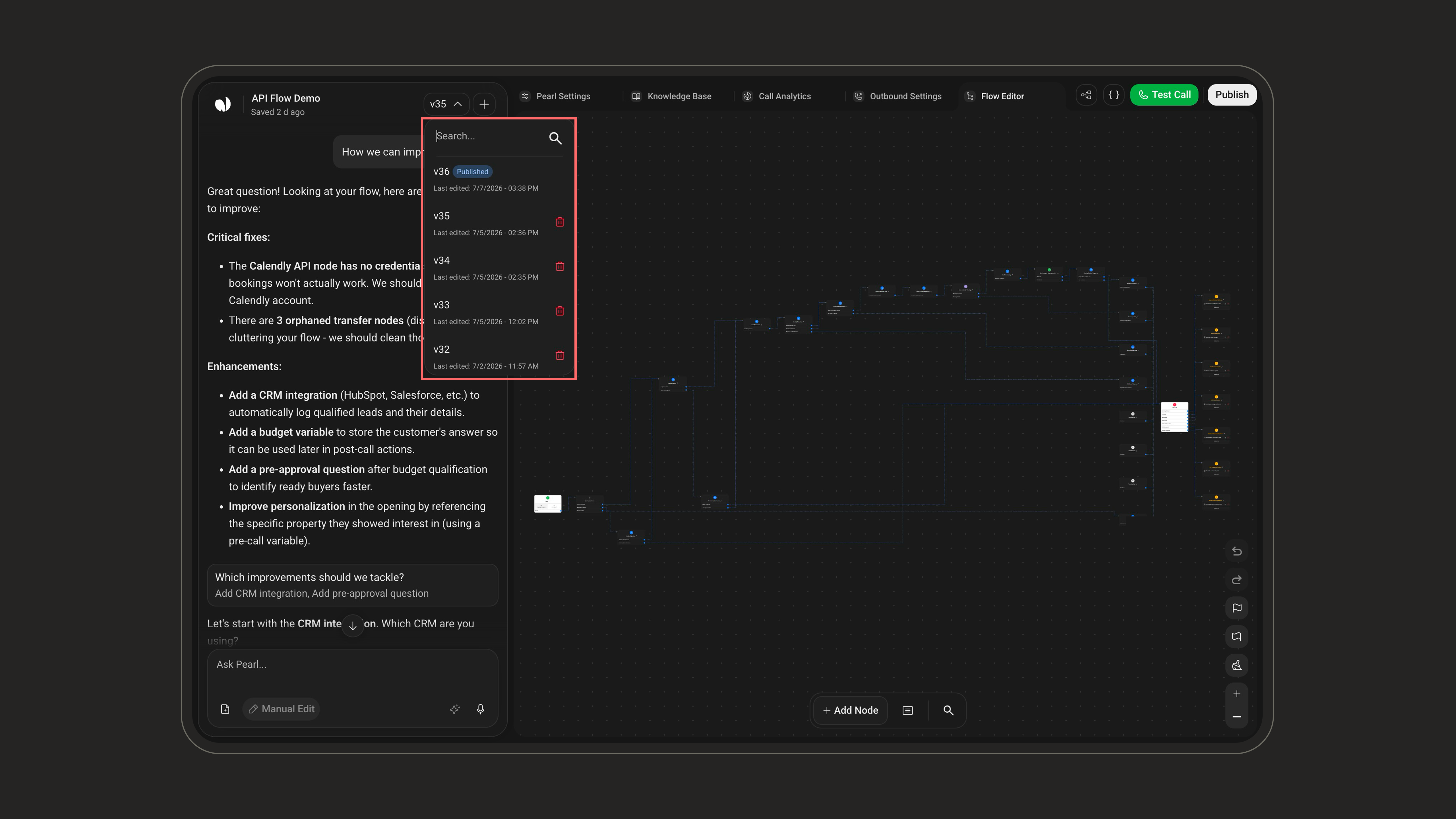Attach a file using the document icon
This screenshot has width=1456, height=819.
pos(225,709)
